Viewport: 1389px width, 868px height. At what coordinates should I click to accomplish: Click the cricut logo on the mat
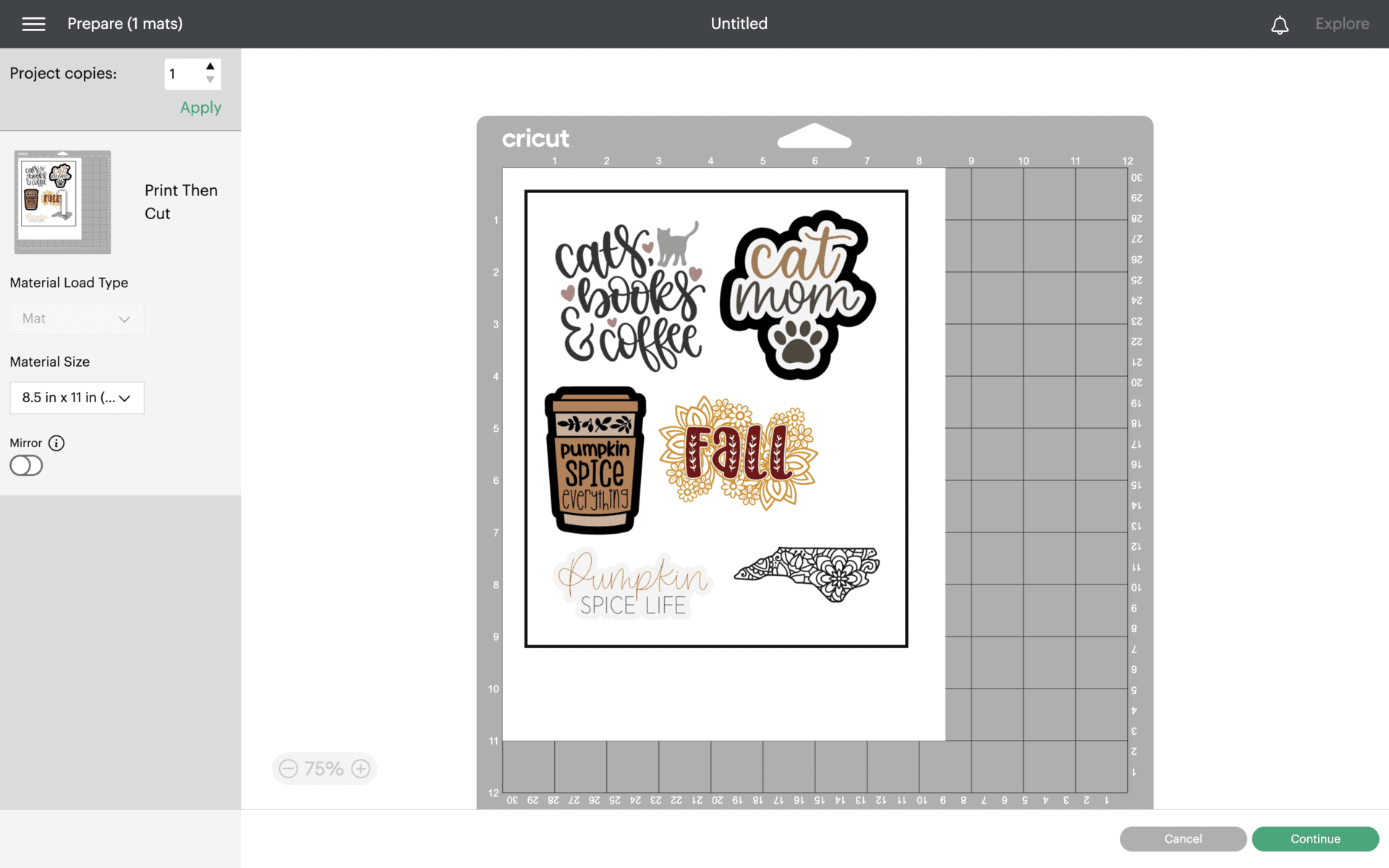(536, 138)
